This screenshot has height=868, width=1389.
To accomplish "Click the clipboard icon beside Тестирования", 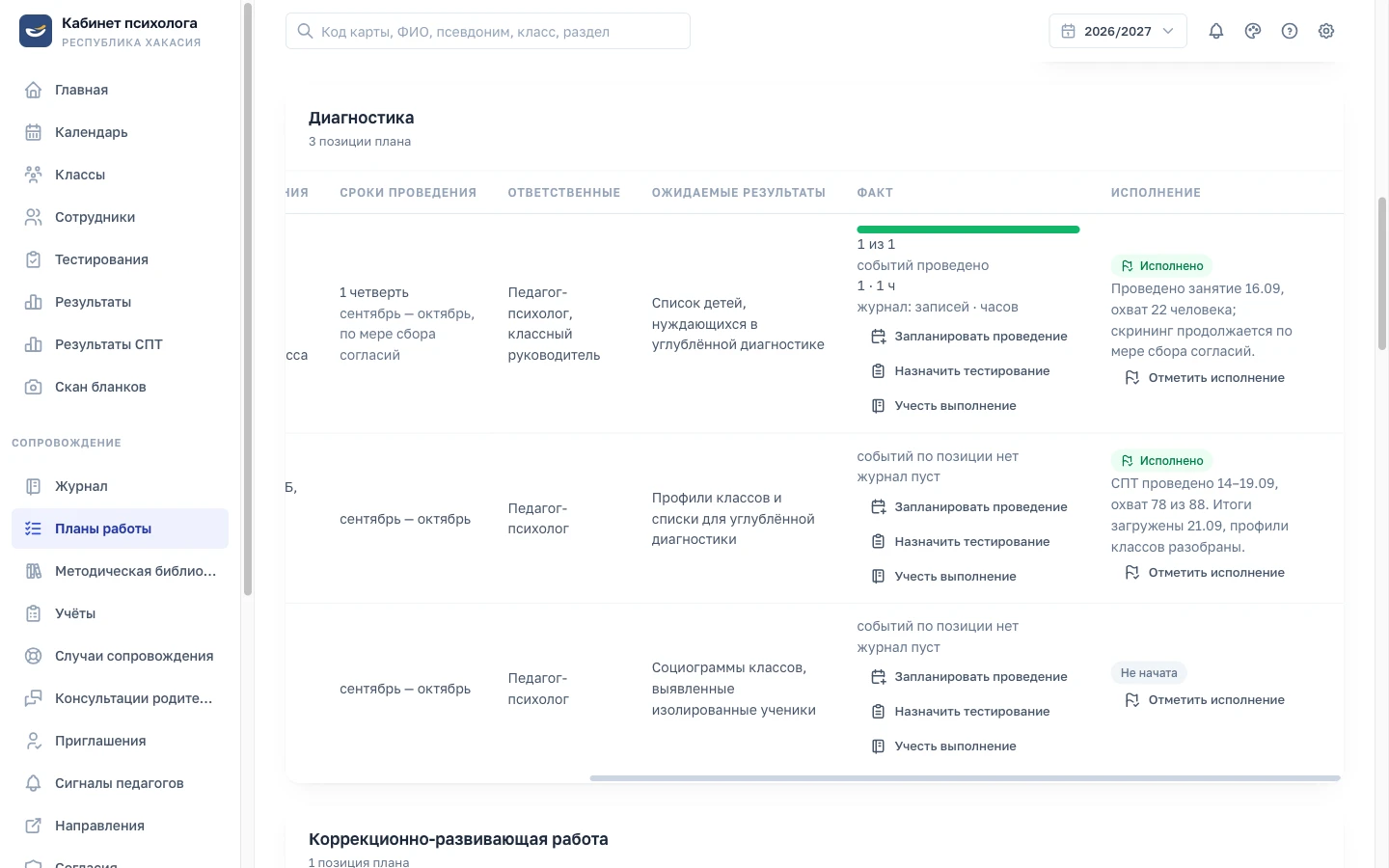I will coord(34,259).
